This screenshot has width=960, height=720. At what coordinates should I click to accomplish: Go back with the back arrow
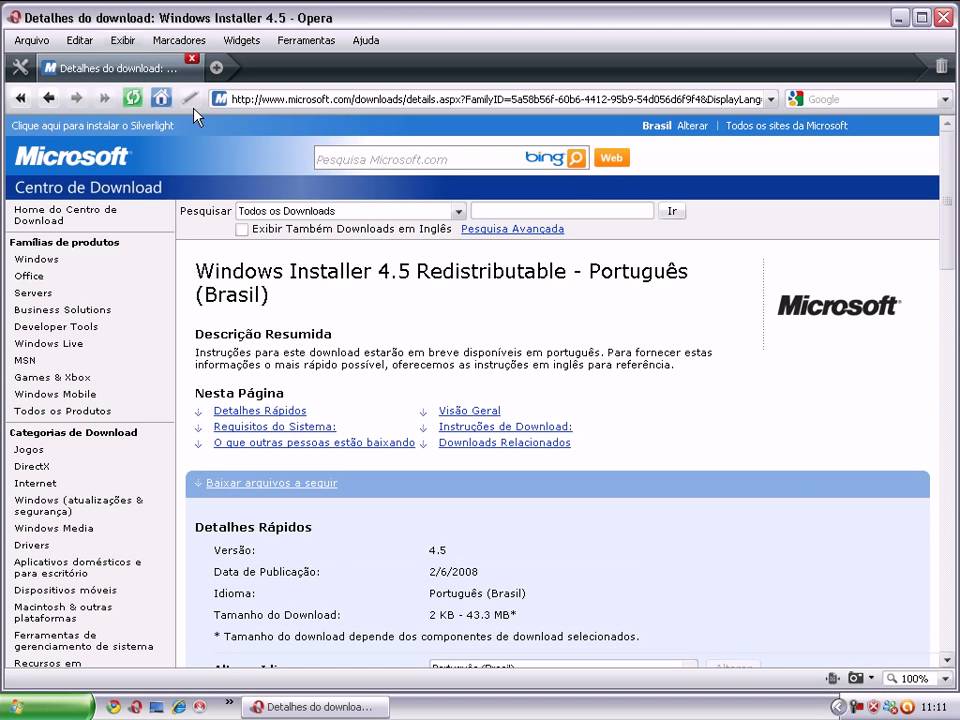coord(49,98)
